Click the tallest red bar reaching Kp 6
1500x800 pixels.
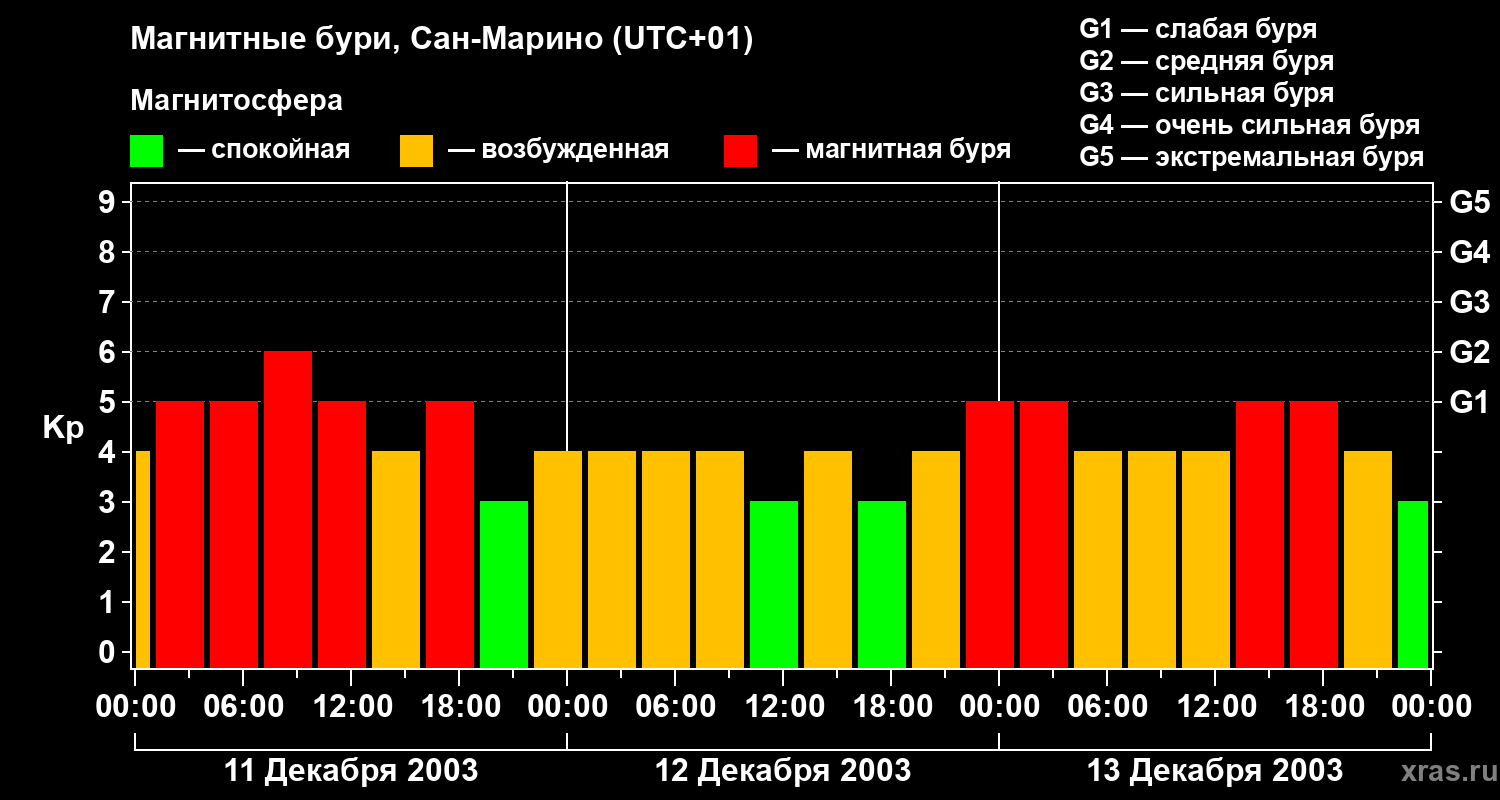[288, 509]
